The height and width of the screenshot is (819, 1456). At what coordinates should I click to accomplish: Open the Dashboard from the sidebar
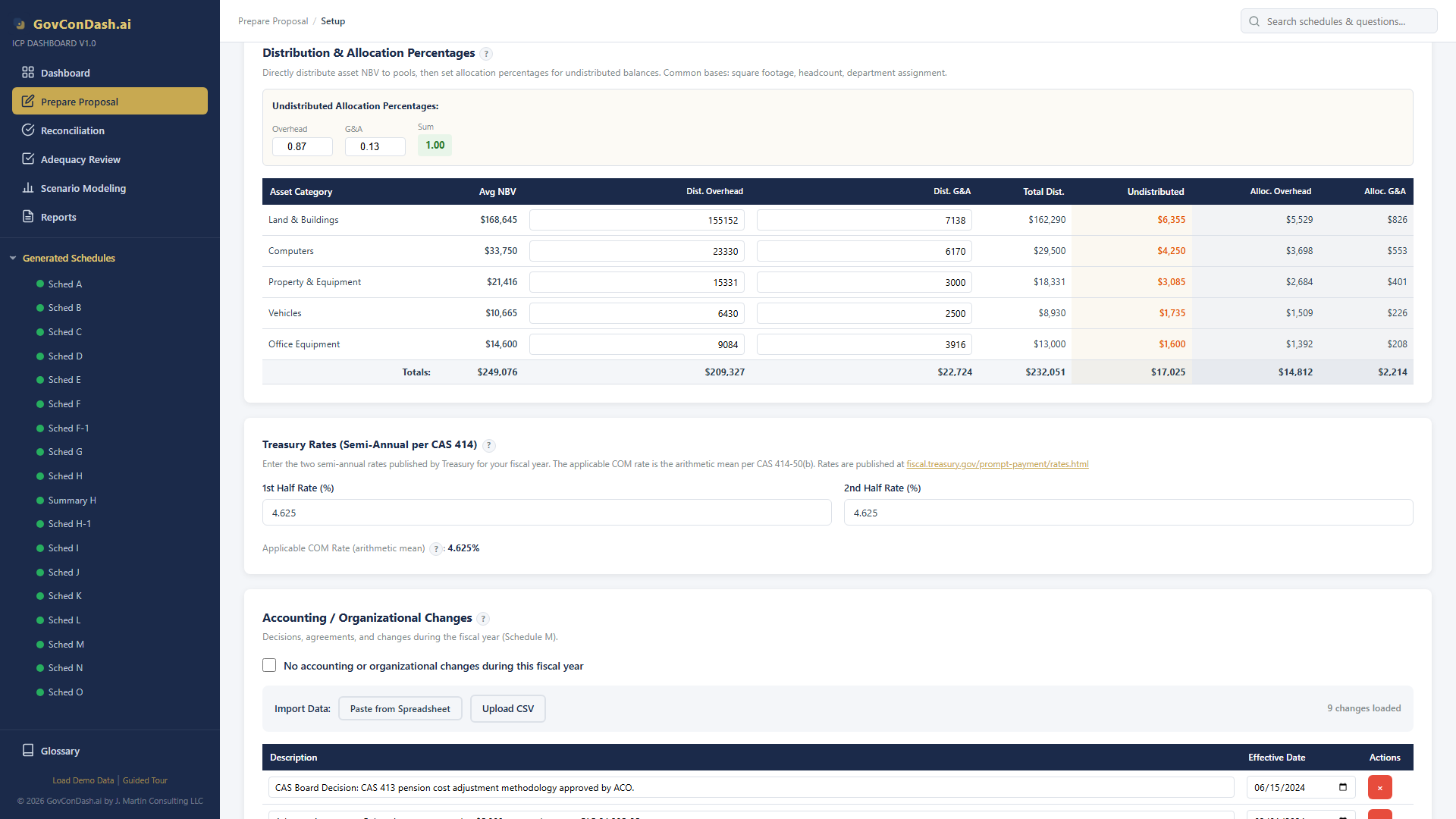[x=66, y=72]
